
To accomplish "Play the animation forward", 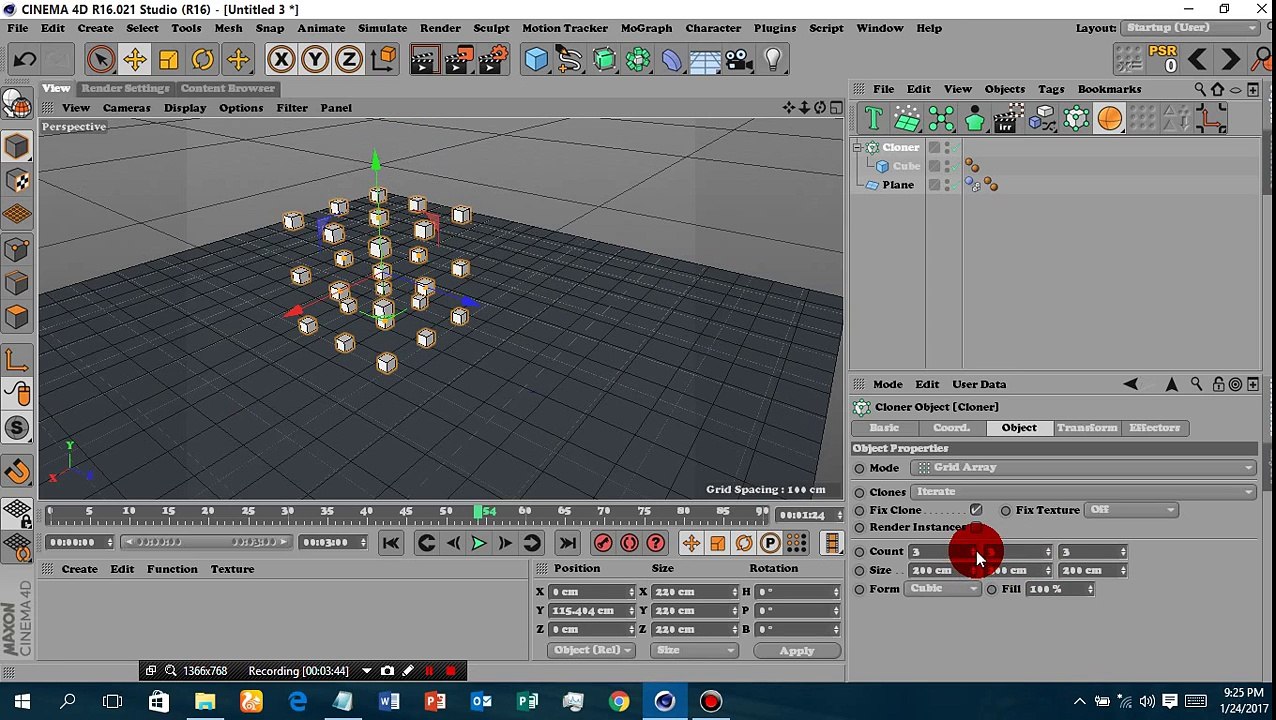I will (x=478, y=543).
